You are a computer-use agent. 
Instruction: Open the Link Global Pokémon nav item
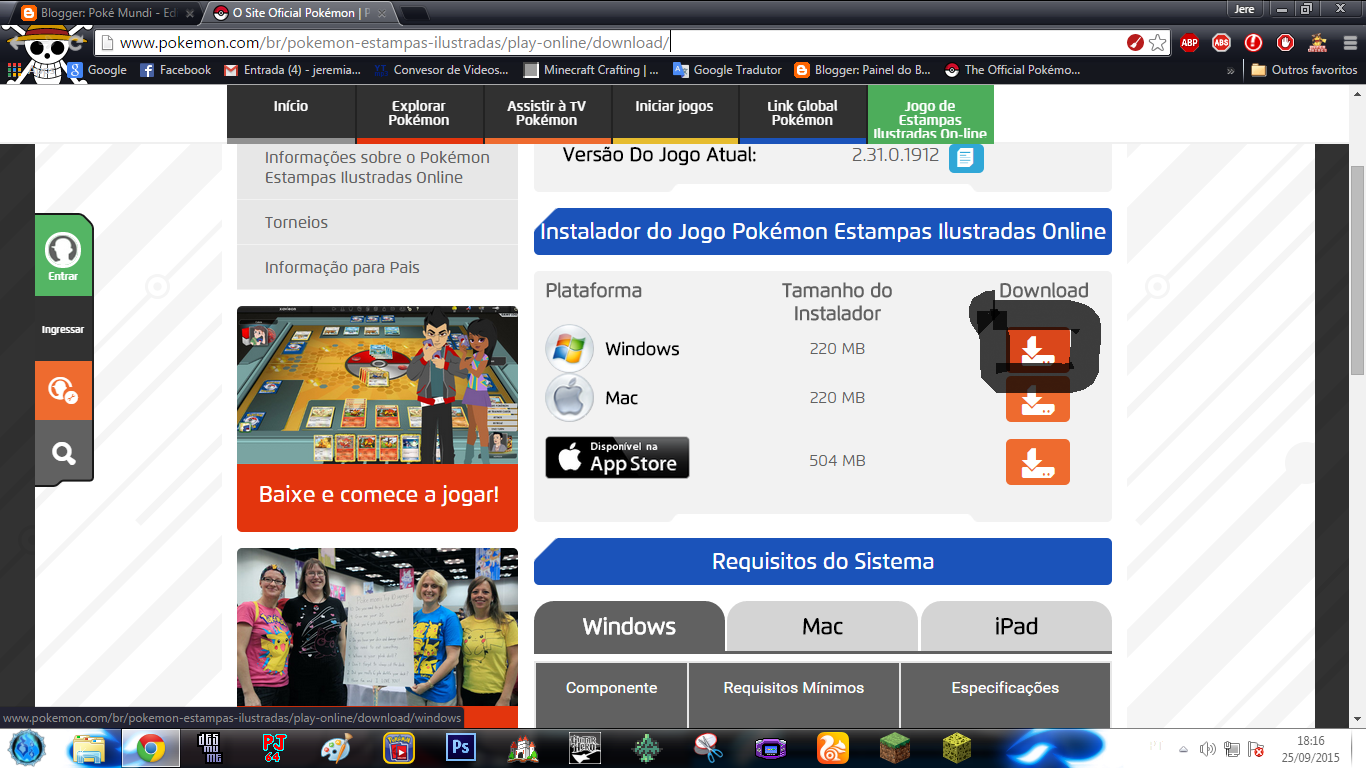click(x=803, y=112)
